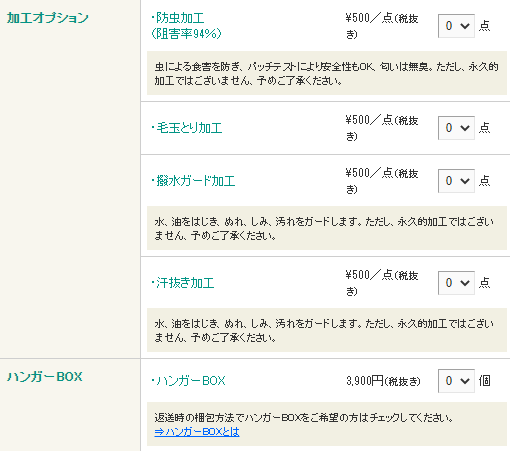The width and height of the screenshot is (510, 451).
Task: Click the ¥500/点 price for 毛玉とり加工
Action: [x=382, y=128]
